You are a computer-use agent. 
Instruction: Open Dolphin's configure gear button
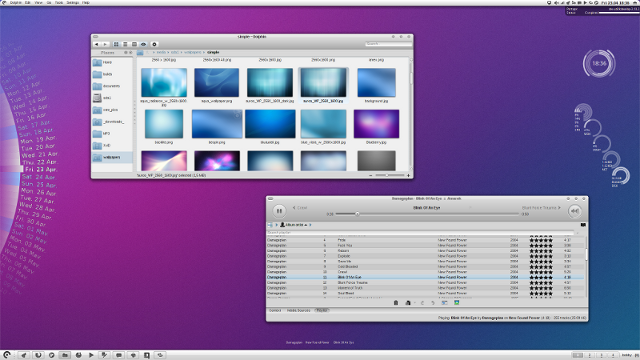pos(154,44)
